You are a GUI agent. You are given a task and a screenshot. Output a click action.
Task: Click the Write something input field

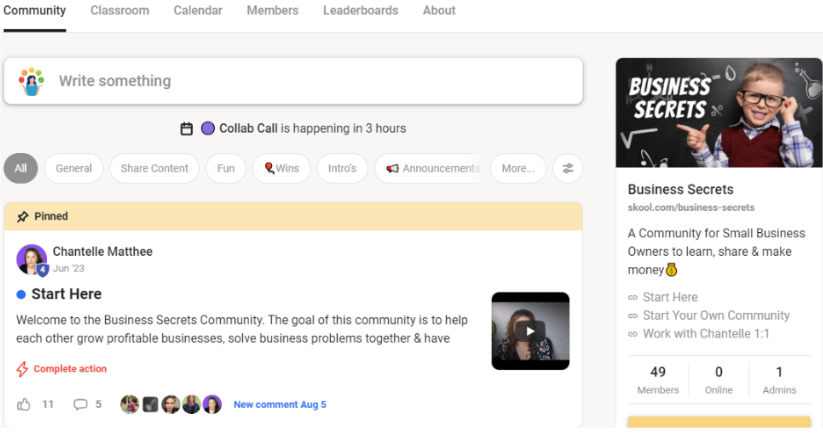[293, 81]
